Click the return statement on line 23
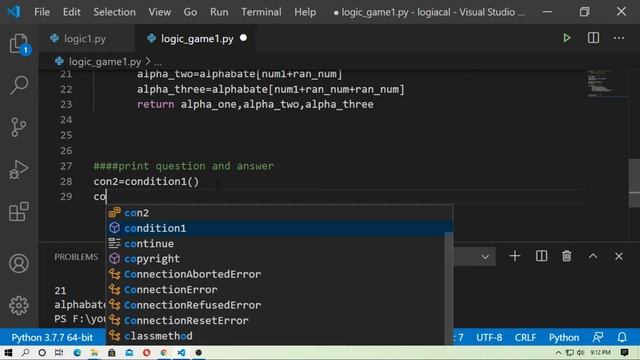Viewport: 640px width, 360px height. tap(255, 104)
